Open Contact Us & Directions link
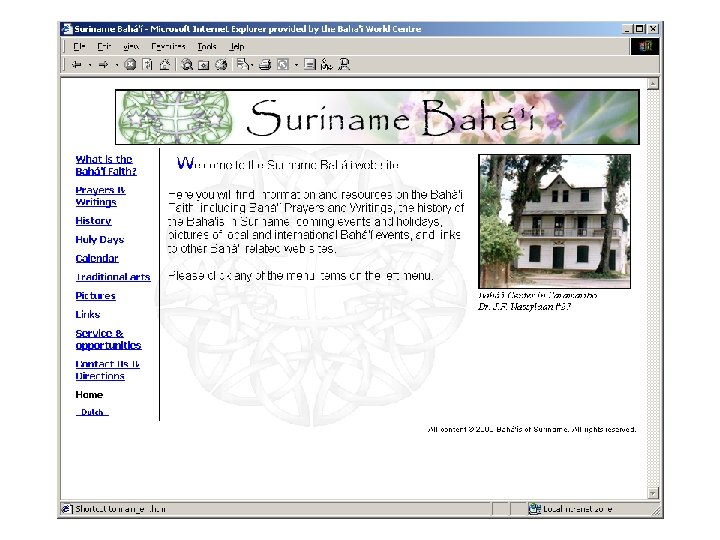 pyautogui.click(x=107, y=370)
